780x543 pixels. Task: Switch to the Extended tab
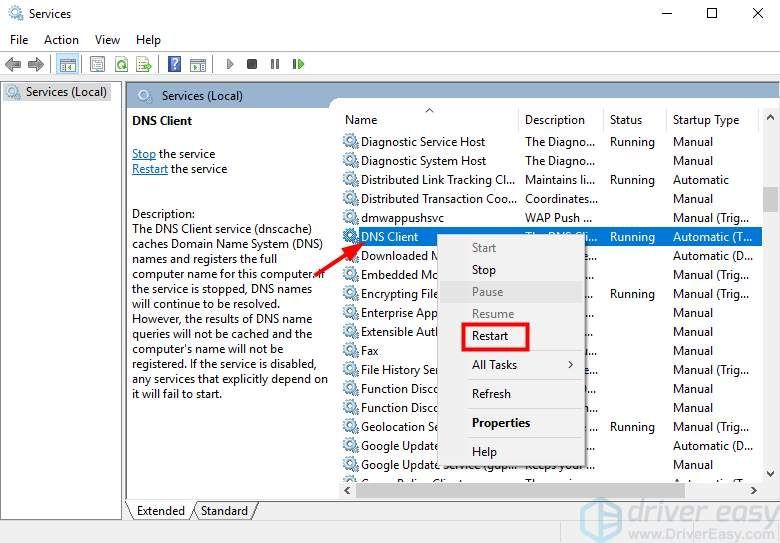pos(160,511)
